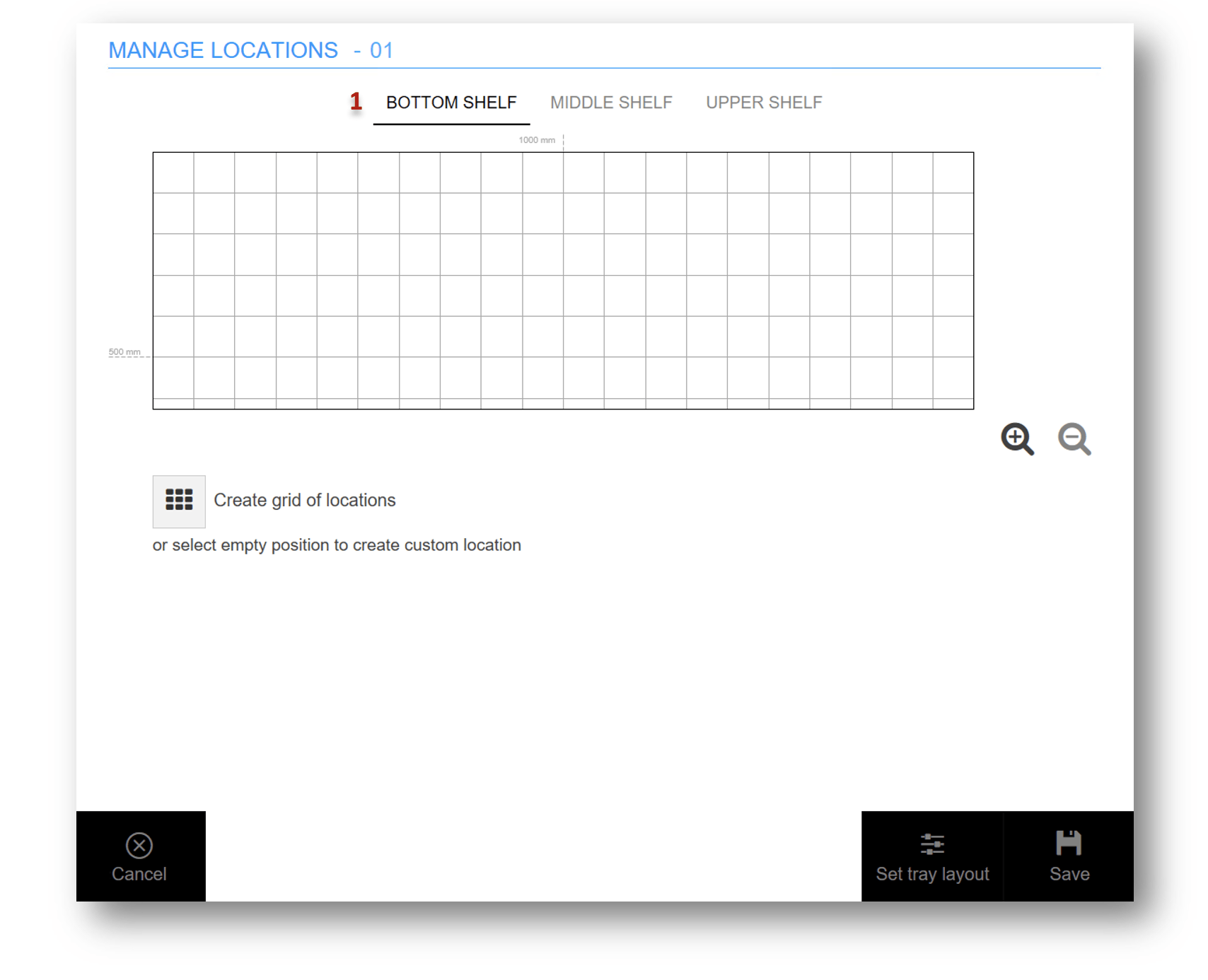Click the 500 mm ruler marker
Image resolution: width=1208 pixels, height=980 pixels.
coord(124,352)
